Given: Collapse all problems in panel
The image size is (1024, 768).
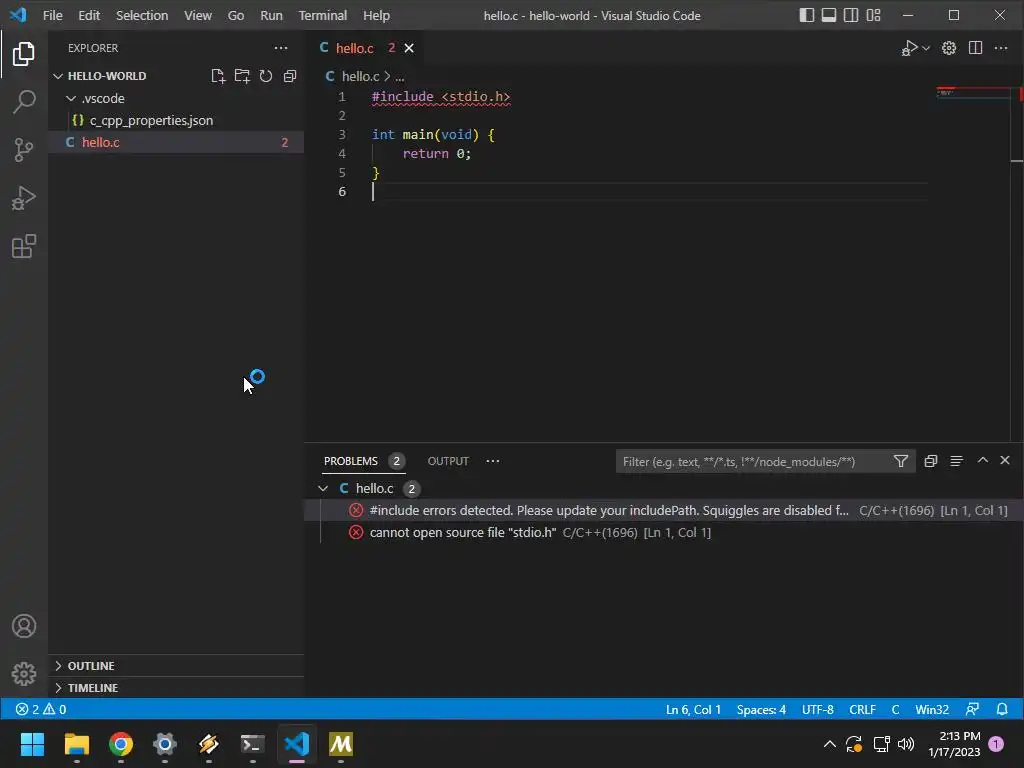Looking at the screenshot, I should coord(931,461).
